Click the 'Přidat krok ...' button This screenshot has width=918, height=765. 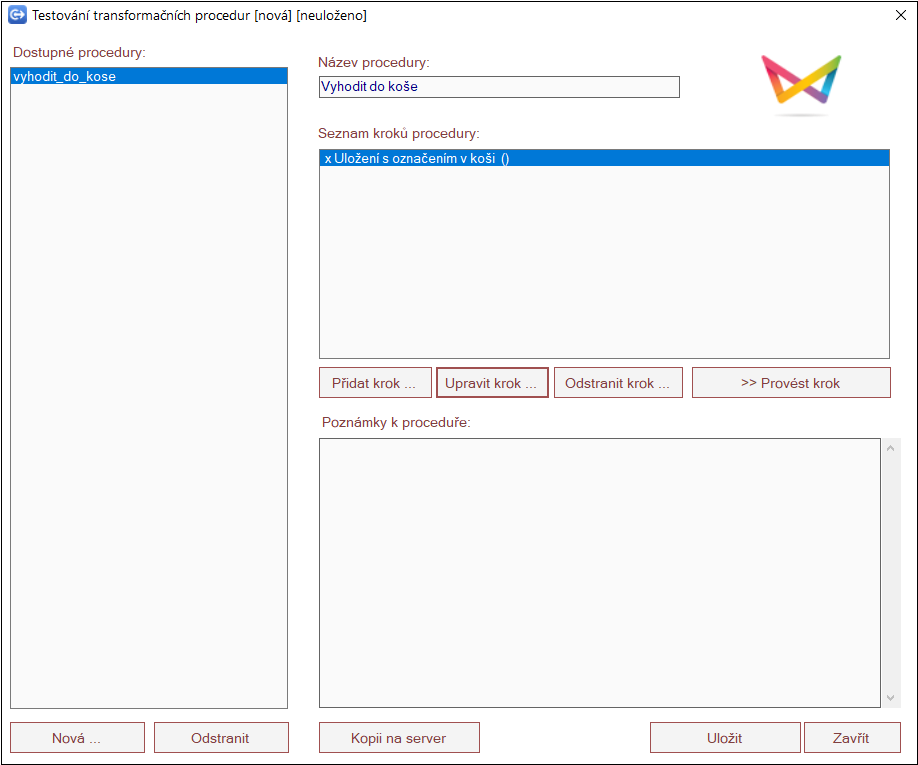point(375,383)
